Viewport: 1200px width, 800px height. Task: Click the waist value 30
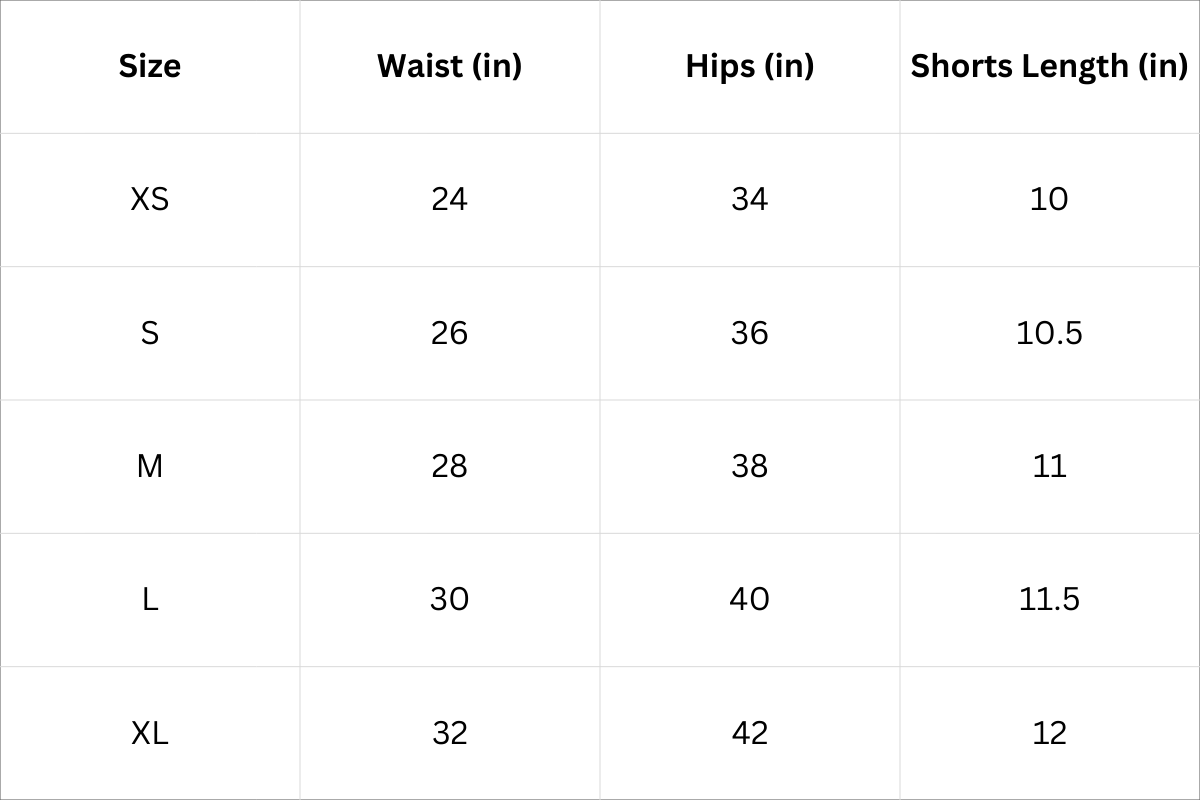449,599
